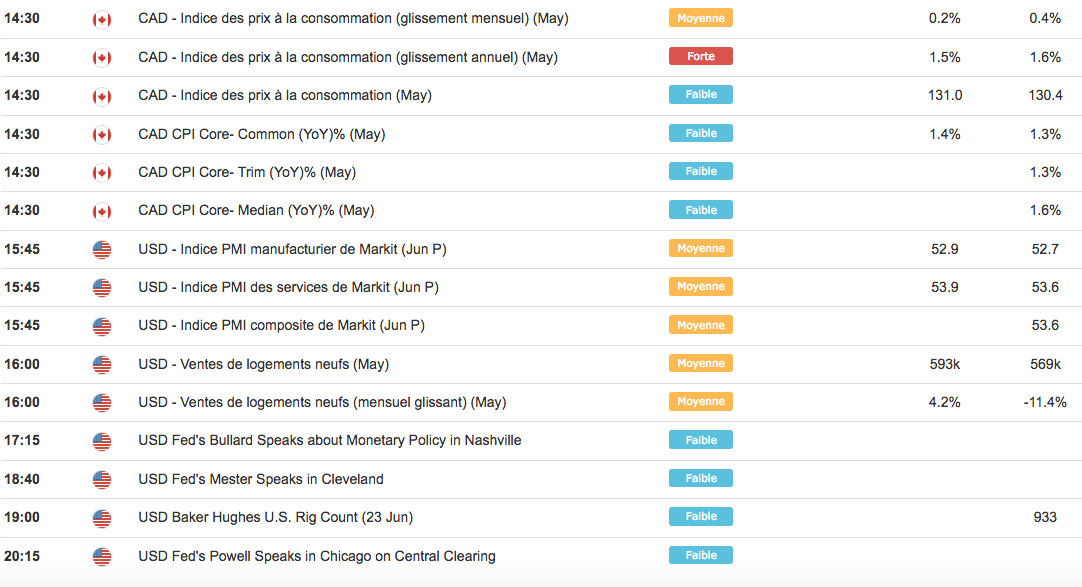Click Faible badge on CPI Core- Trim row
The width and height of the screenshot is (1082, 587).
click(700, 172)
